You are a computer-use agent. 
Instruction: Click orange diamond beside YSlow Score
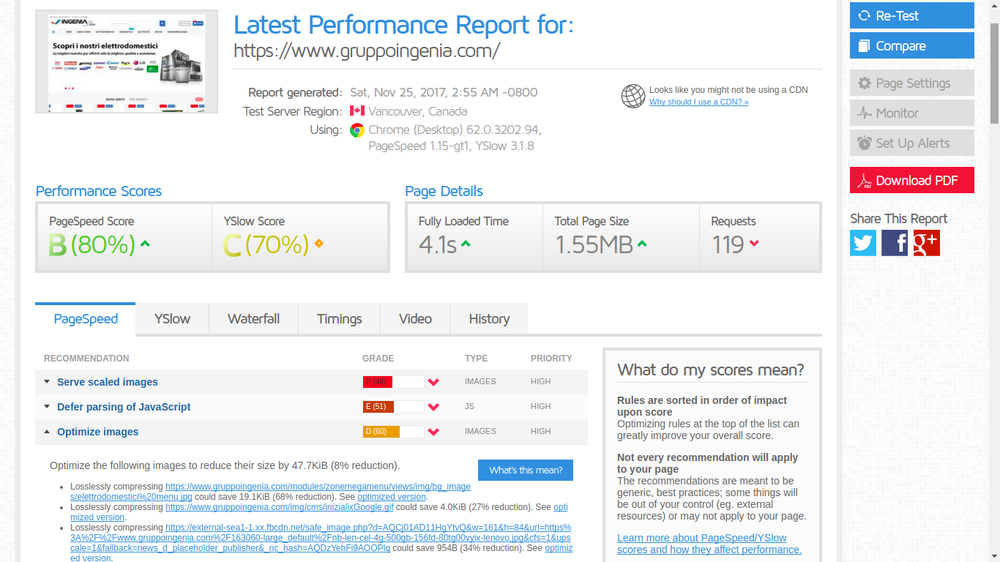319,243
